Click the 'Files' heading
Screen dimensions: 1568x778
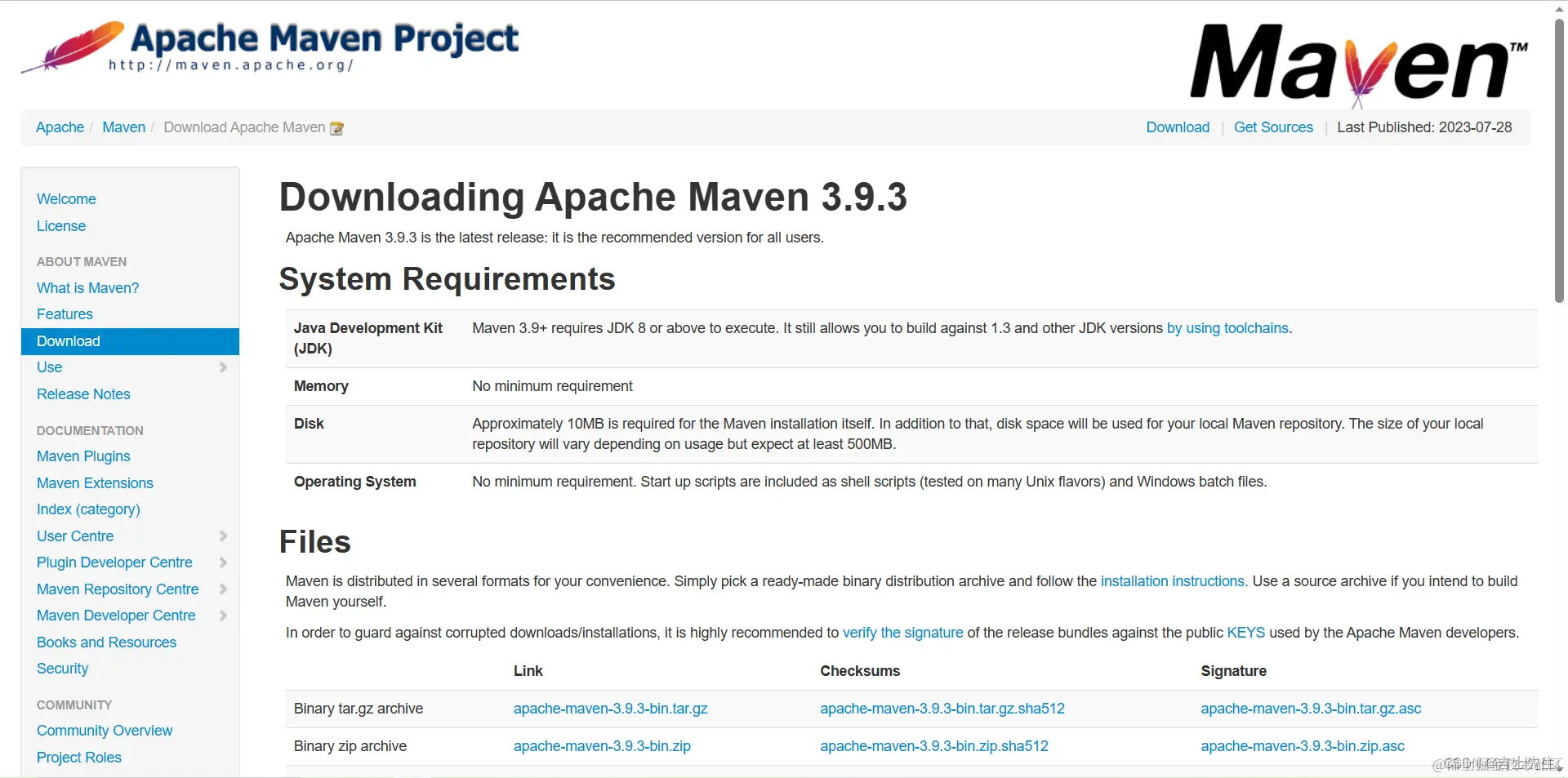pyautogui.click(x=314, y=542)
